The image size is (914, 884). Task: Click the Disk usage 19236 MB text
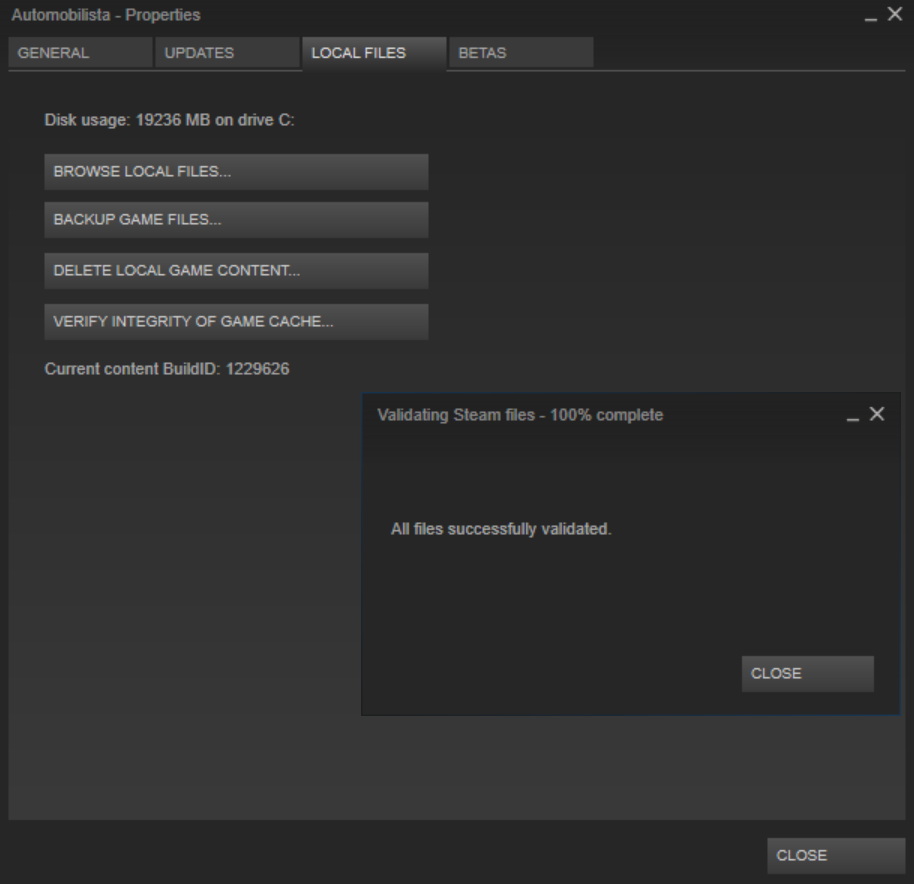170,120
